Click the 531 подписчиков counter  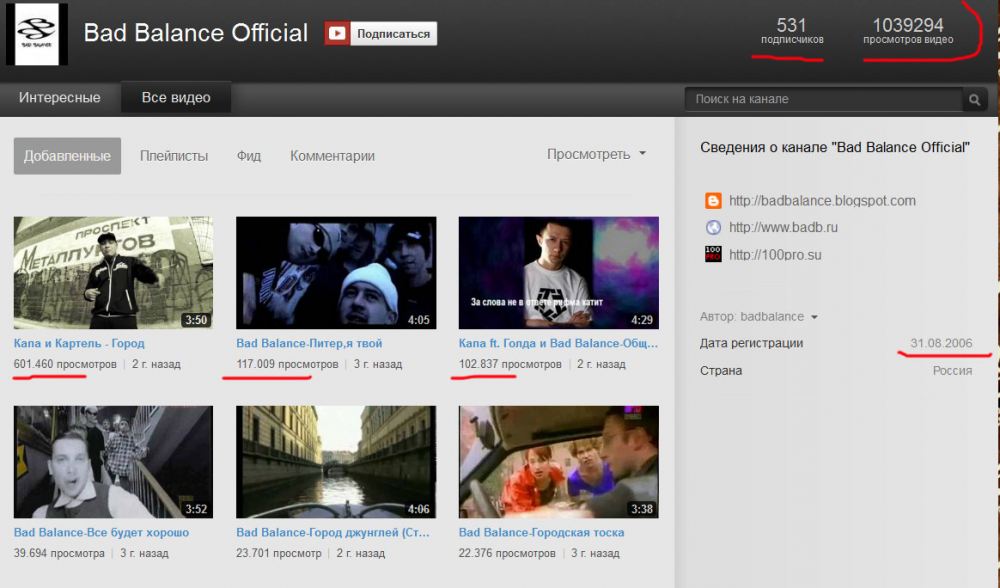click(792, 31)
